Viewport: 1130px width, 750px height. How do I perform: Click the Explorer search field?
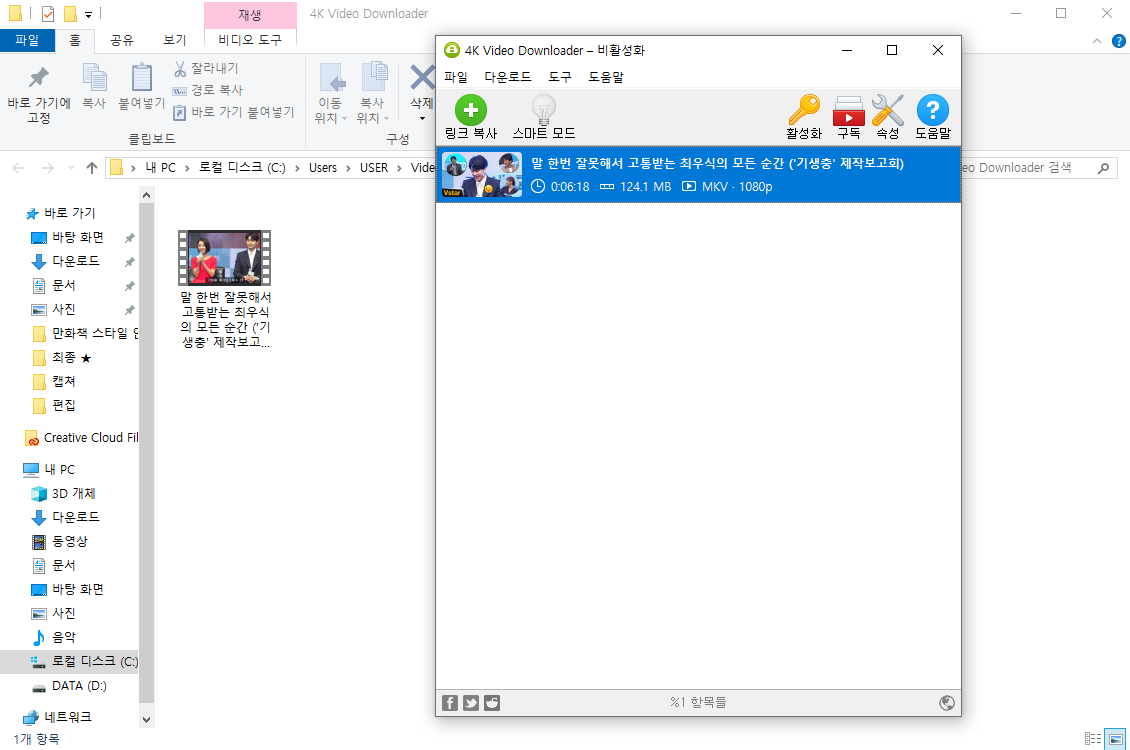point(1038,168)
